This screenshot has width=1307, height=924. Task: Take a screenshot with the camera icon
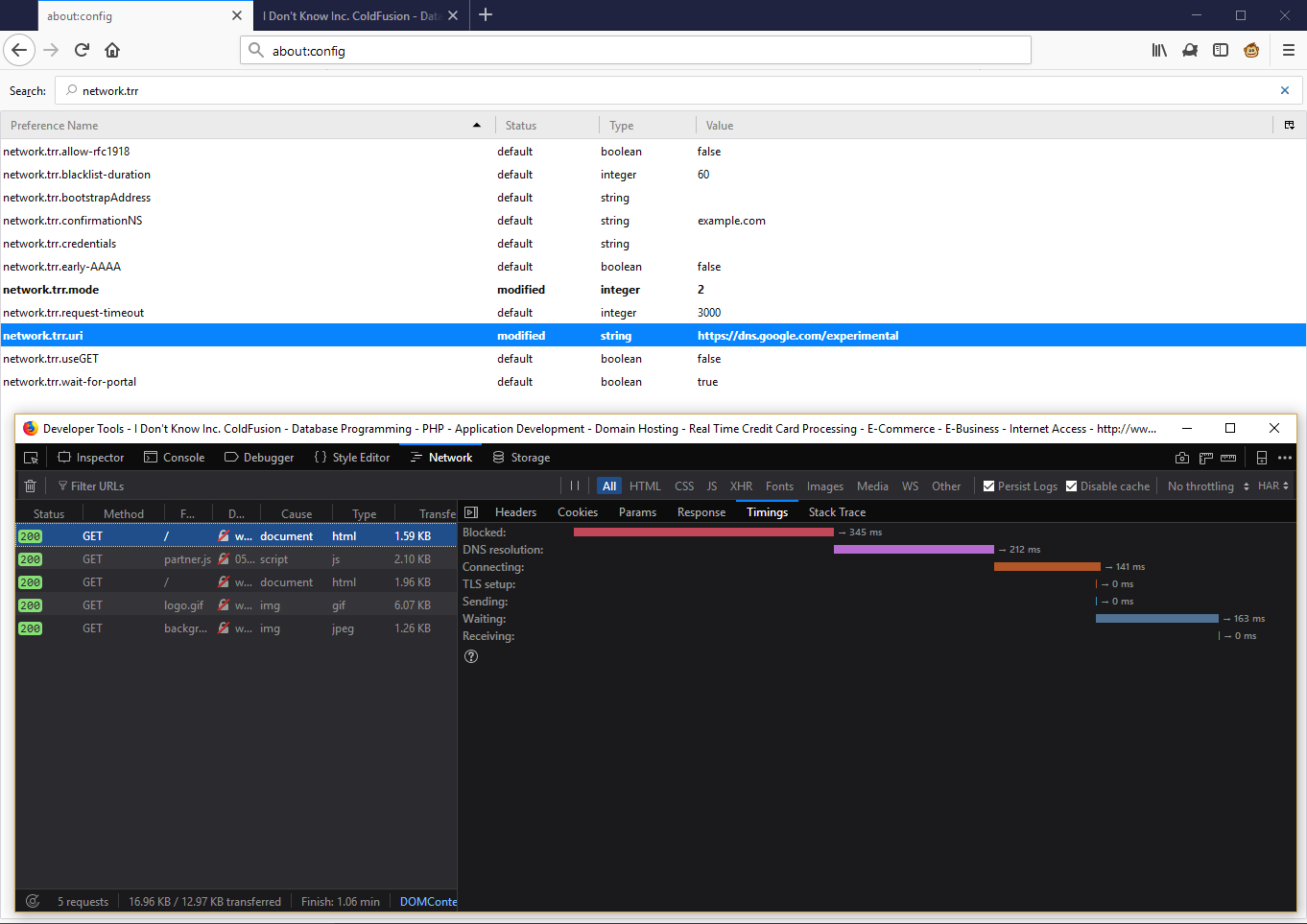coord(1182,458)
